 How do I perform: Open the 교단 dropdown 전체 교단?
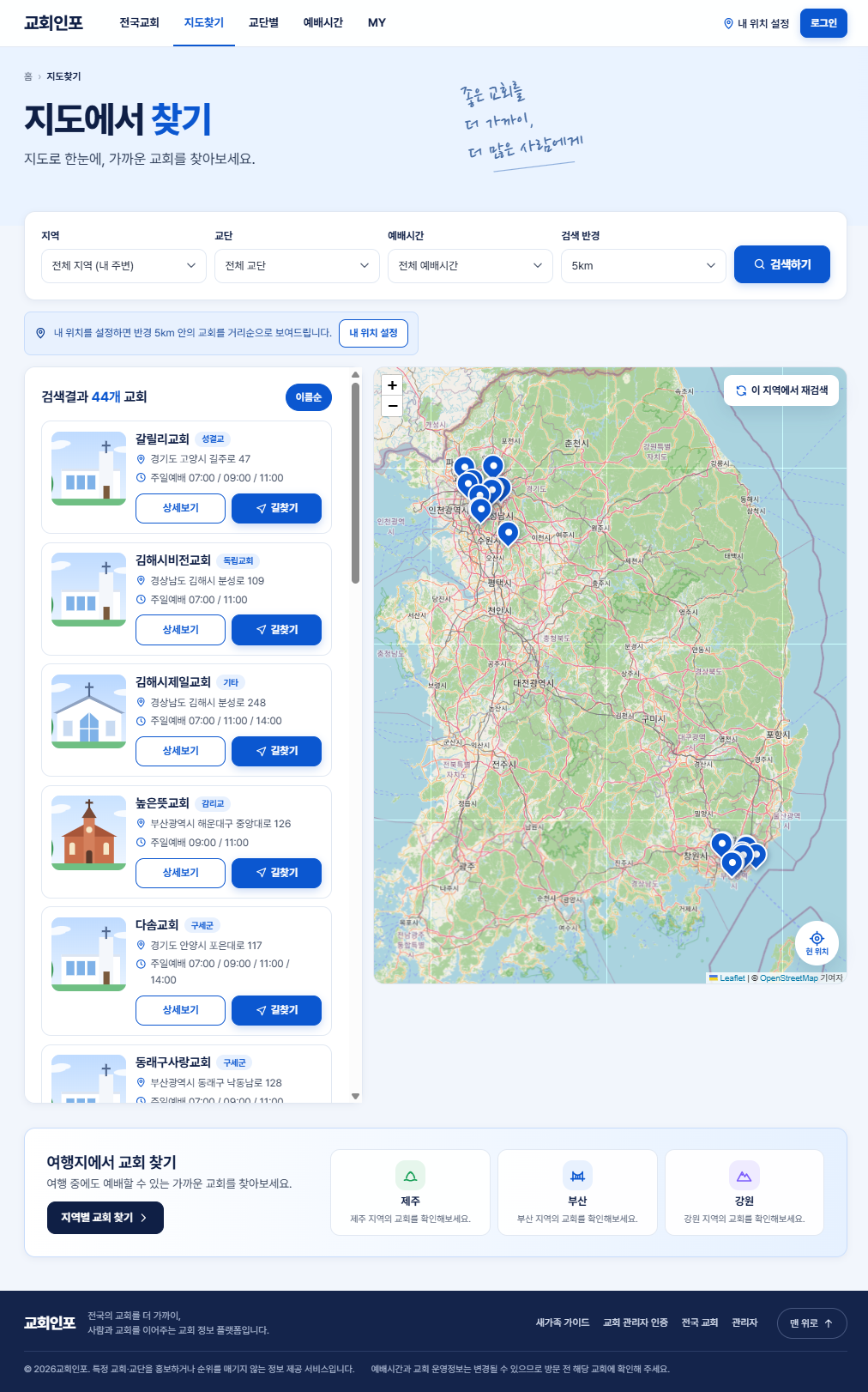(297, 266)
